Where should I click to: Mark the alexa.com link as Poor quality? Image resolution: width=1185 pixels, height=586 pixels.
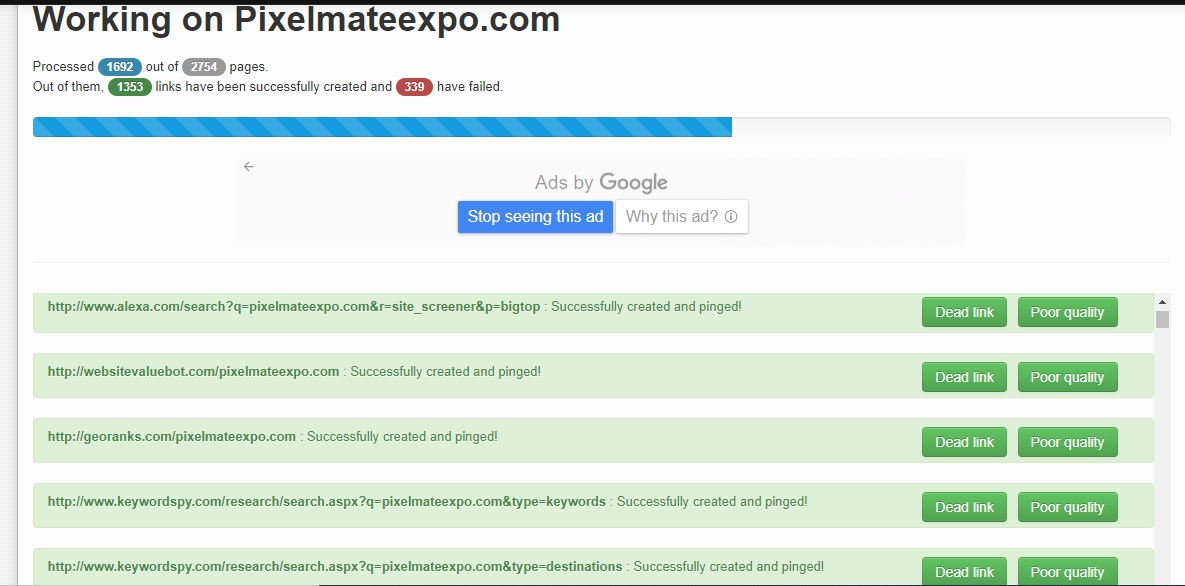(1067, 312)
